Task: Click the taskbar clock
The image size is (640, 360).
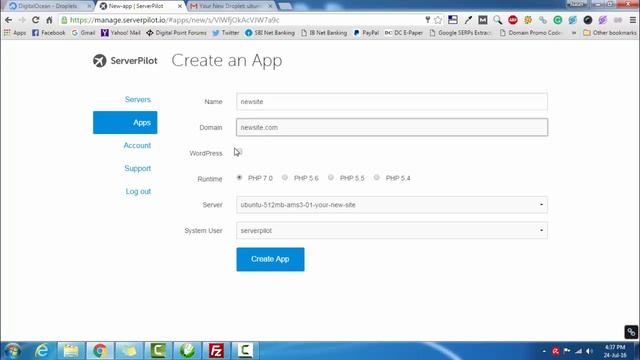Action: (x=615, y=351)
